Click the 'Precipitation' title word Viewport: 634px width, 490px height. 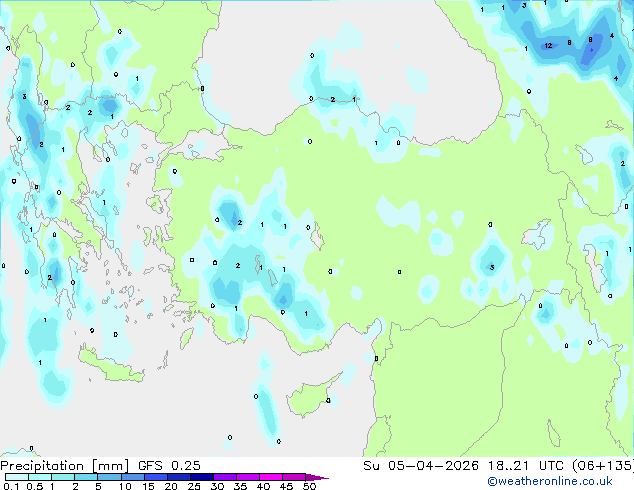[42, 466]
